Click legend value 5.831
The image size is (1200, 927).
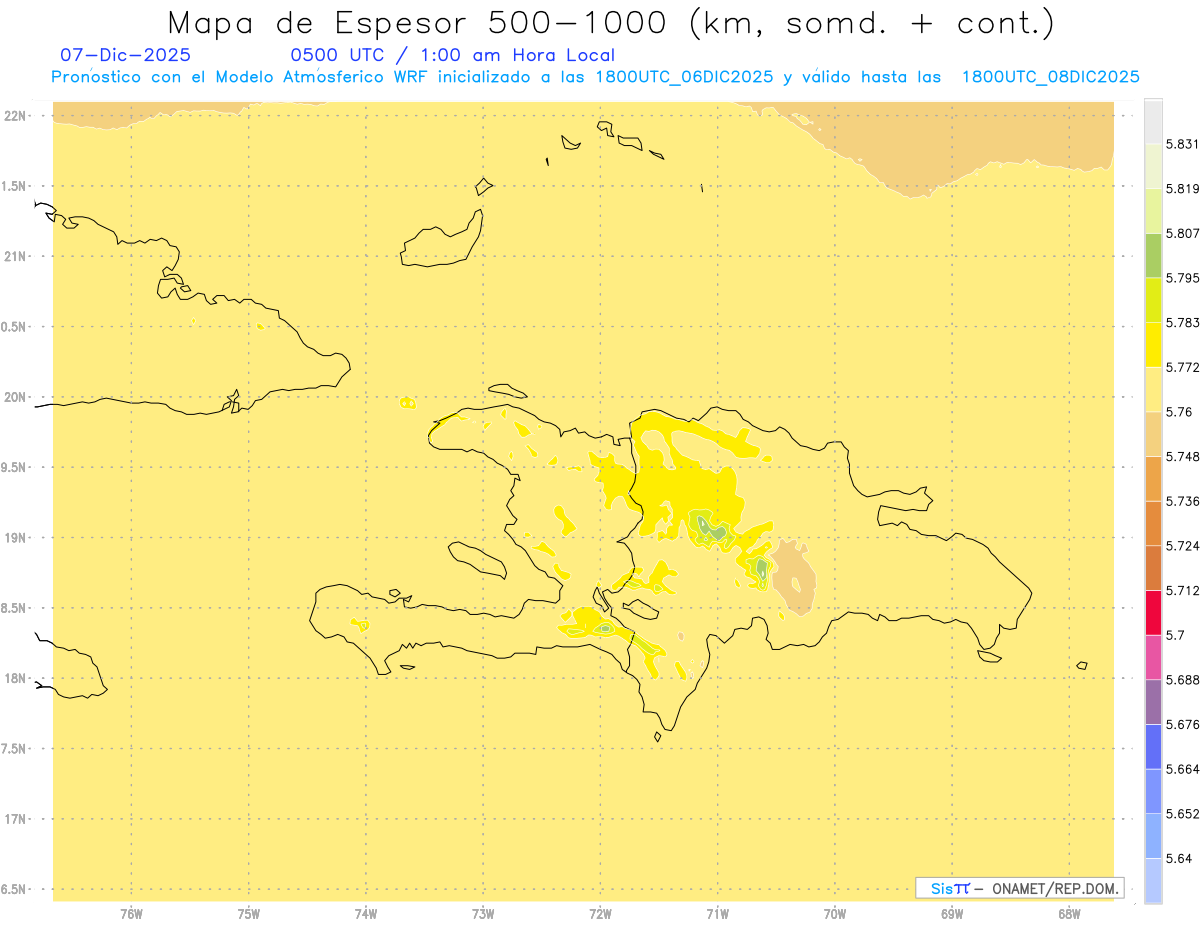point(1184,144)
